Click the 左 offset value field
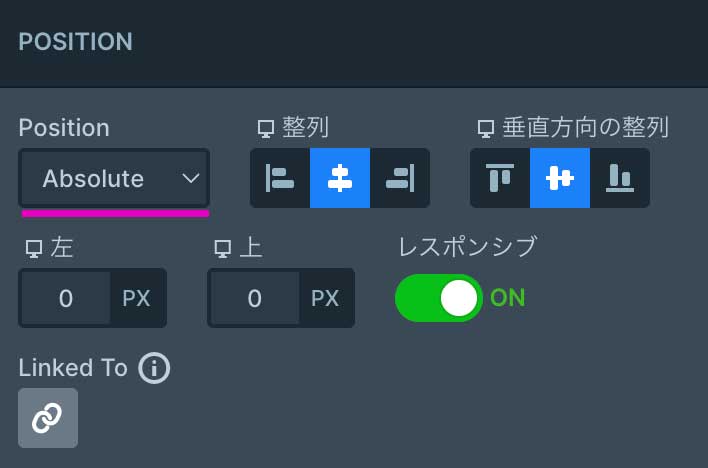This screenshot has width=708, height=468. point(65,298)
